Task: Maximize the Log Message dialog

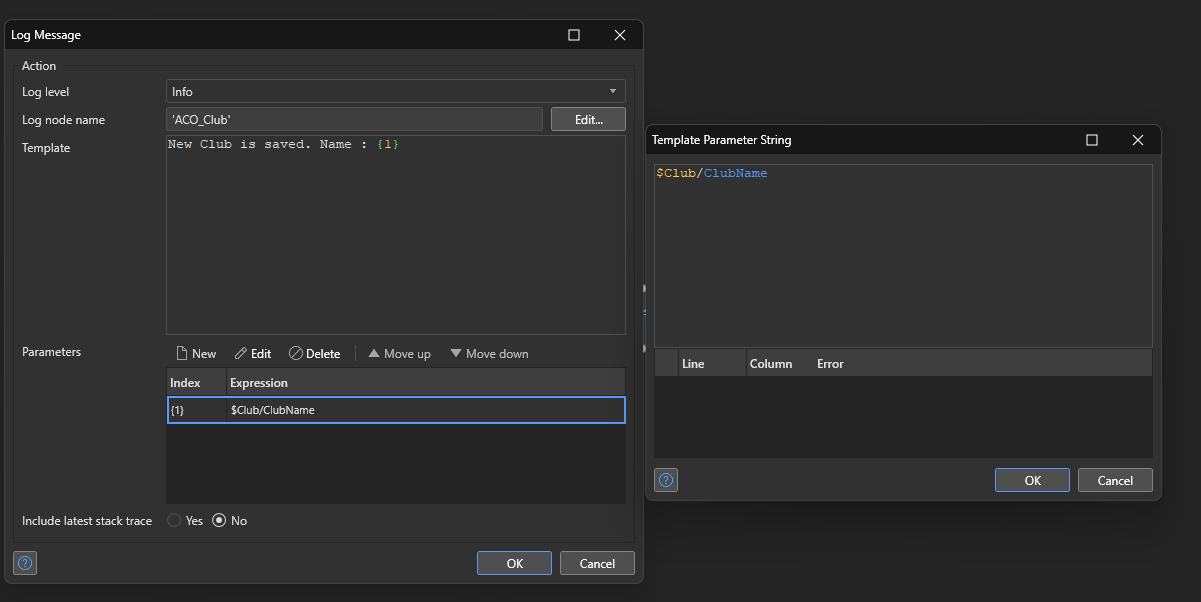Action: (574, 35)
